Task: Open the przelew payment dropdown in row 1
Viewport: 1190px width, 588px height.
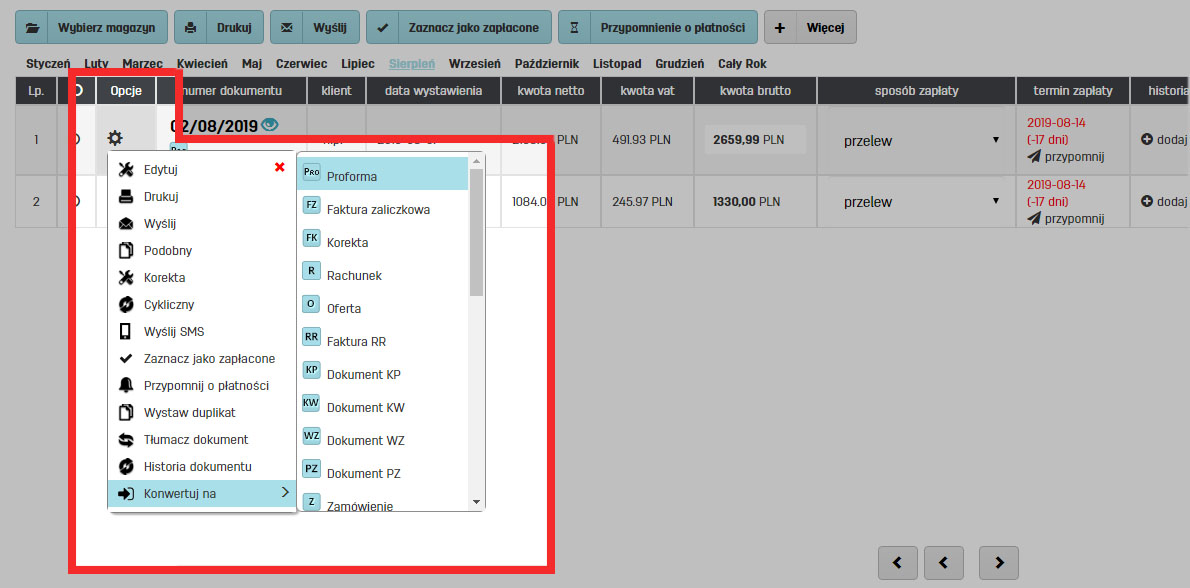Action: click(x=920, y=140)
